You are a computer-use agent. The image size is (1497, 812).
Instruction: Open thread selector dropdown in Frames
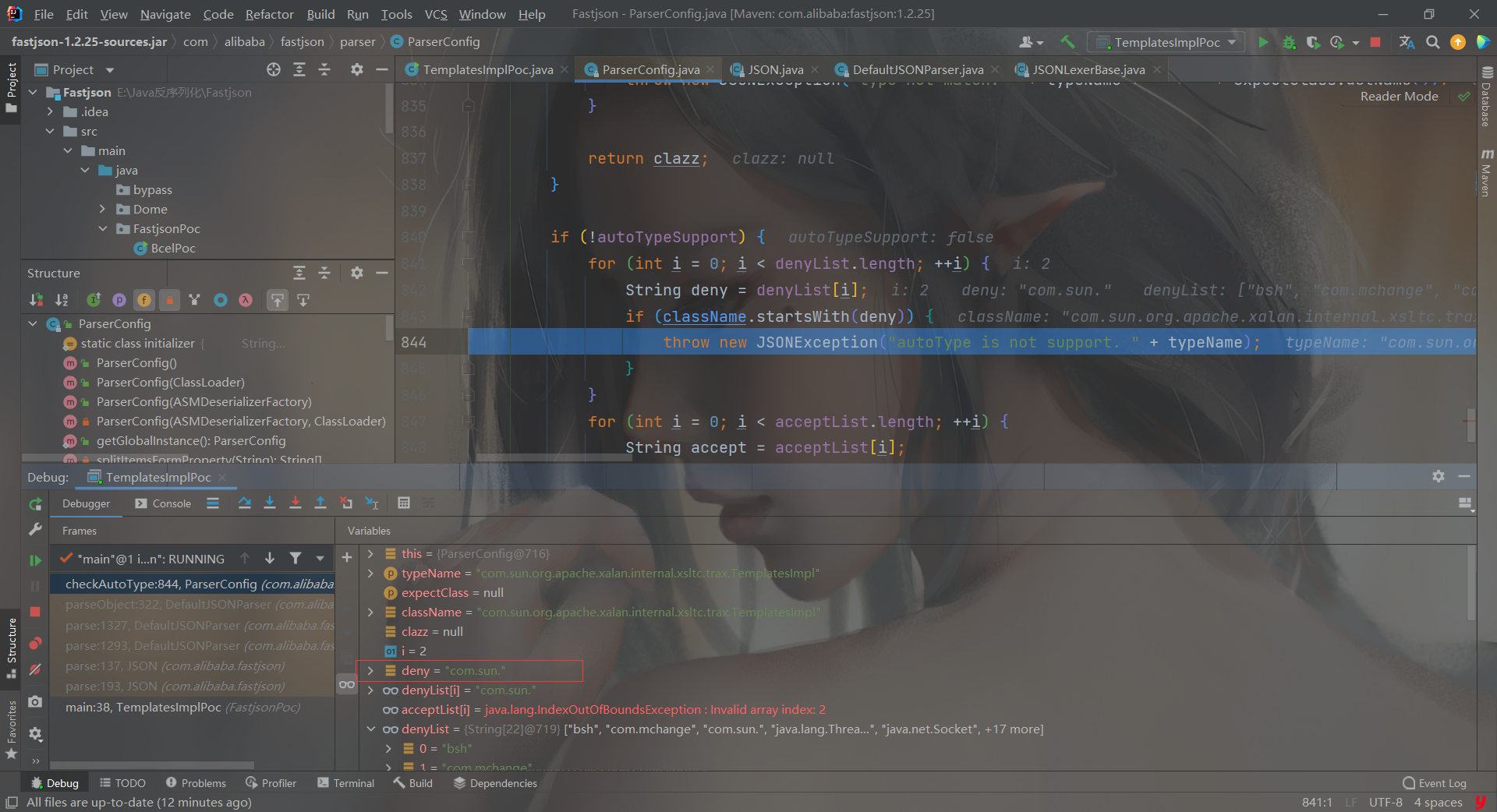click(x=320, y=558)
